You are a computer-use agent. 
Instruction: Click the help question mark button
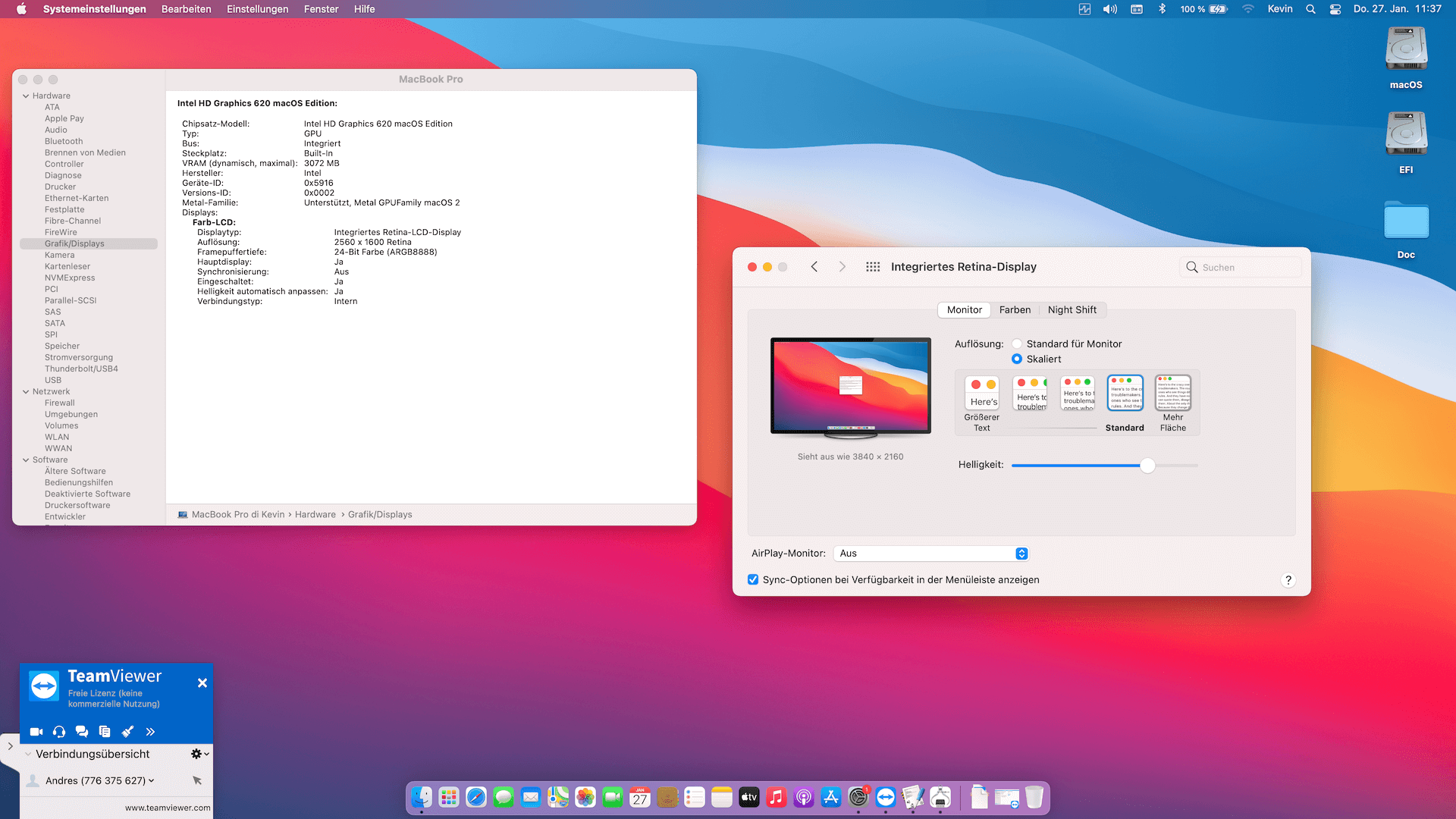tap(1288, 580)
